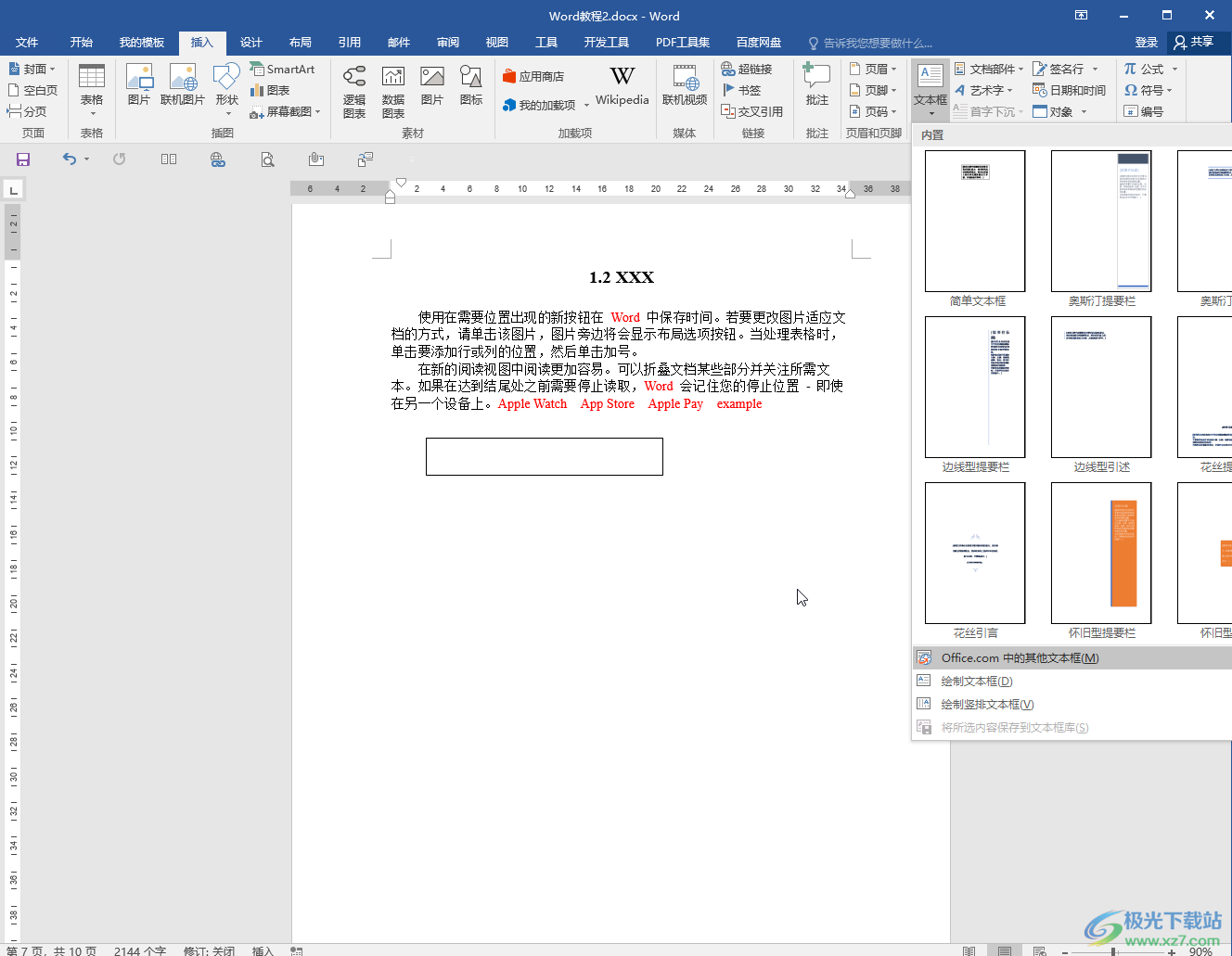The width and height of the screenshot is (1232, 956).
Task: Click the 图标 icons material button
Action: pyautogui.click(x=471, y=84)
